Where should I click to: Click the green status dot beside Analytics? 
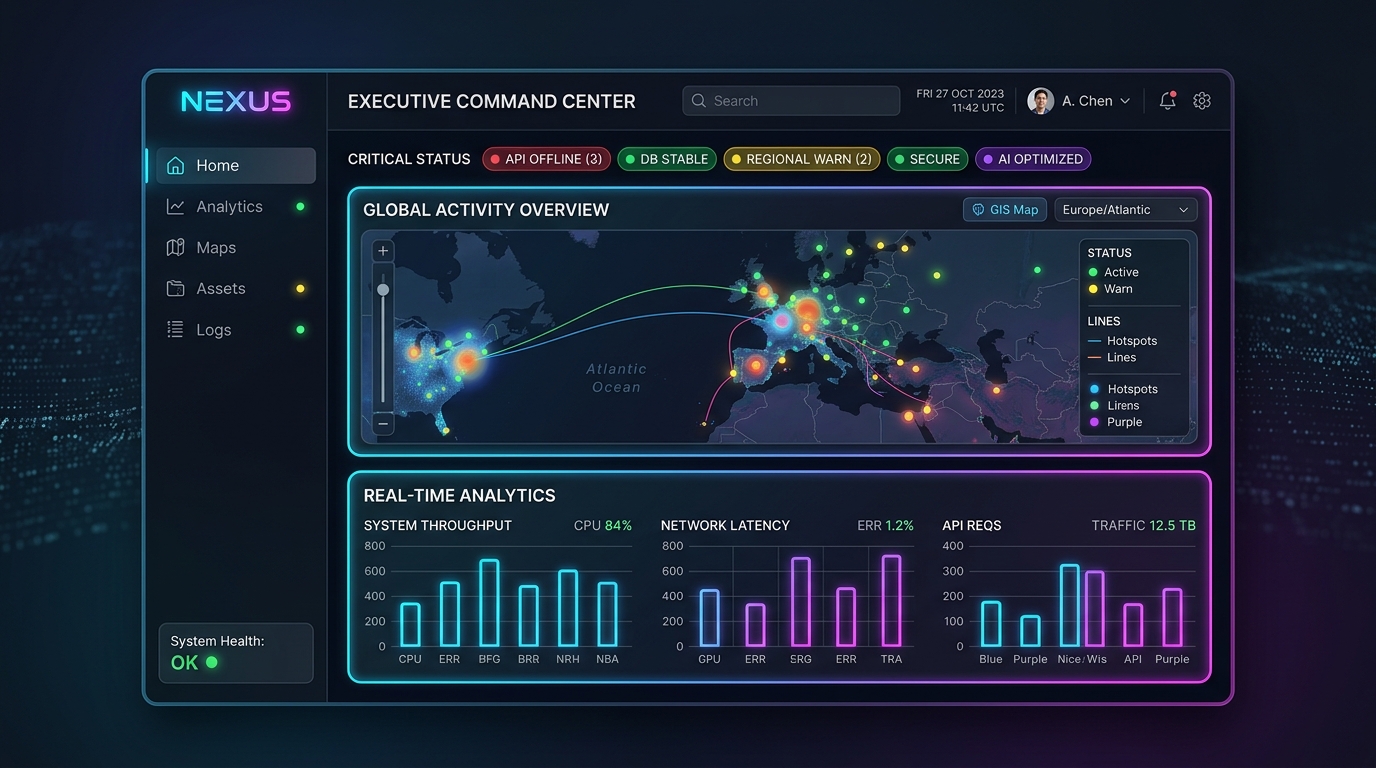tap(300, 207)
